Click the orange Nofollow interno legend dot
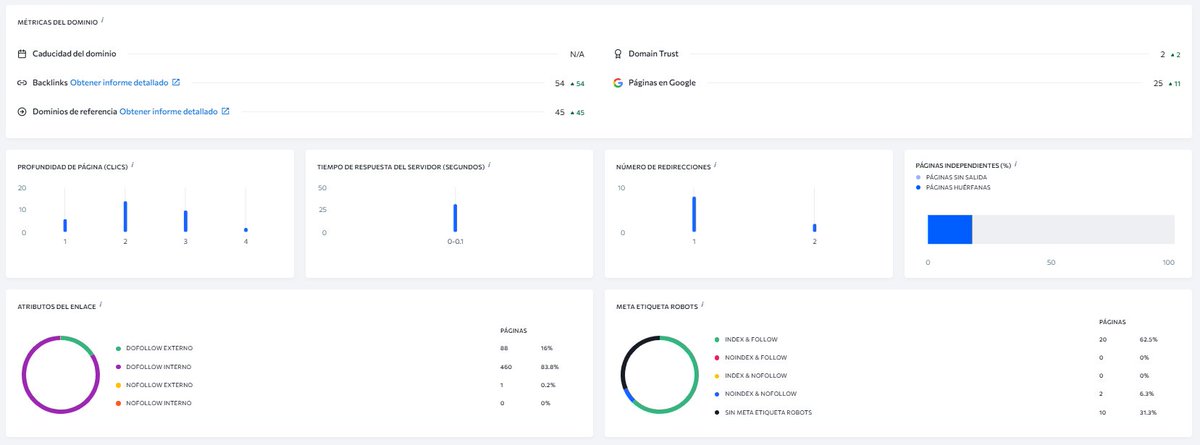The width and height of the screenshot is (1200, 445). [x=119, y=403]
